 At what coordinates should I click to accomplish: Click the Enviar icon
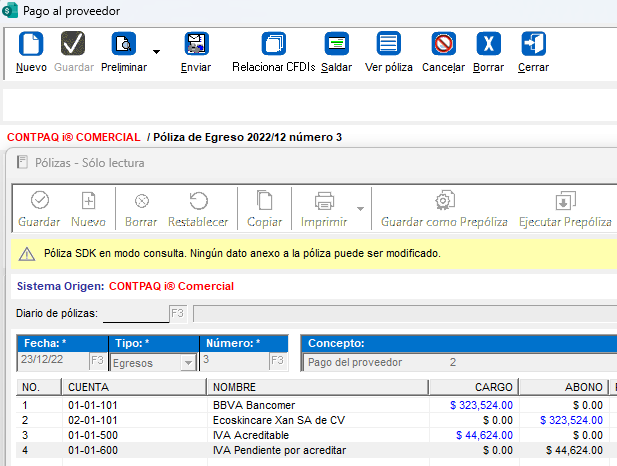[196, 45]
